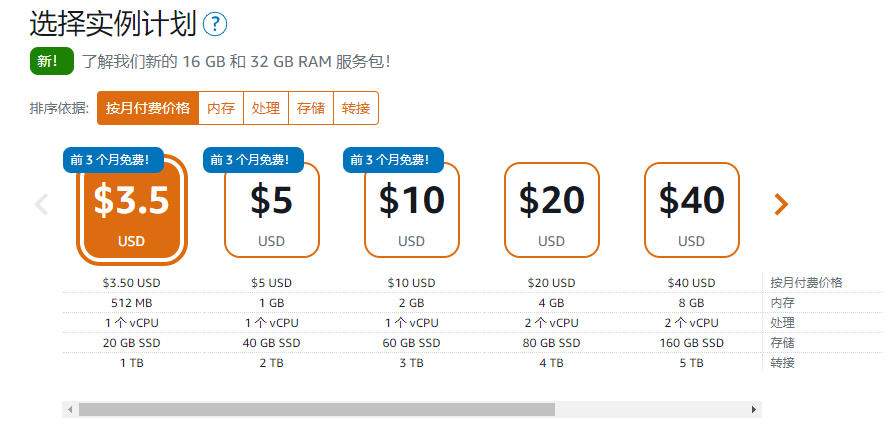Viewport: 885px width, 428px height.
Task: Select the $5 USD plan
Action: click(271, 212)
